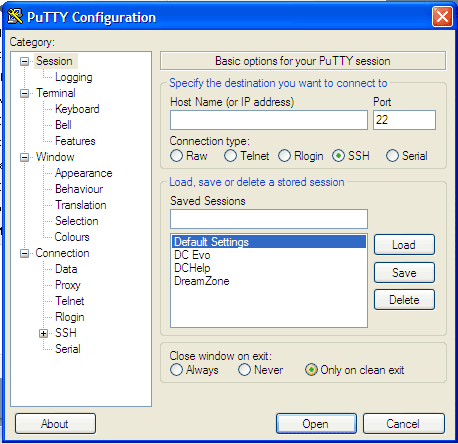This screenshot has width=458, height=444.
Task: Go to the Proxy settings category
Action: click(68, 285)
